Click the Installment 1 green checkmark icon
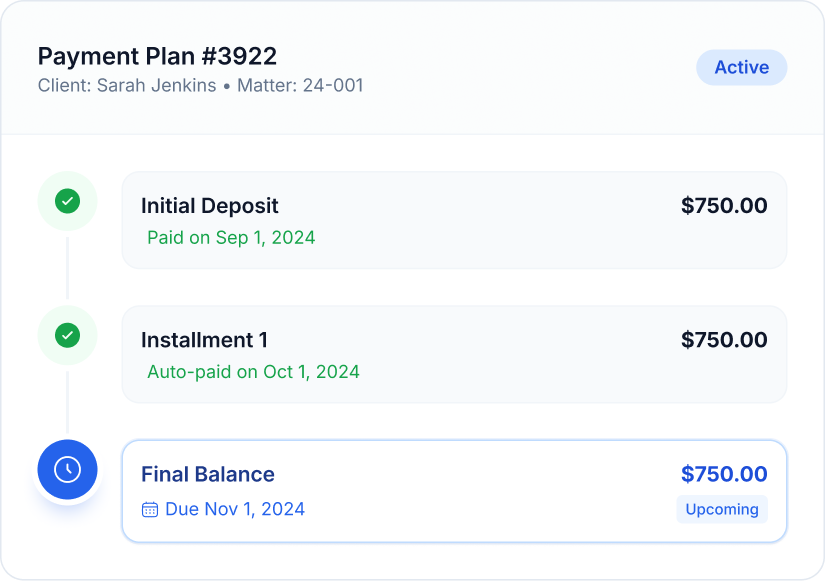This screenshot has width=825, height=581. (67, 335)
